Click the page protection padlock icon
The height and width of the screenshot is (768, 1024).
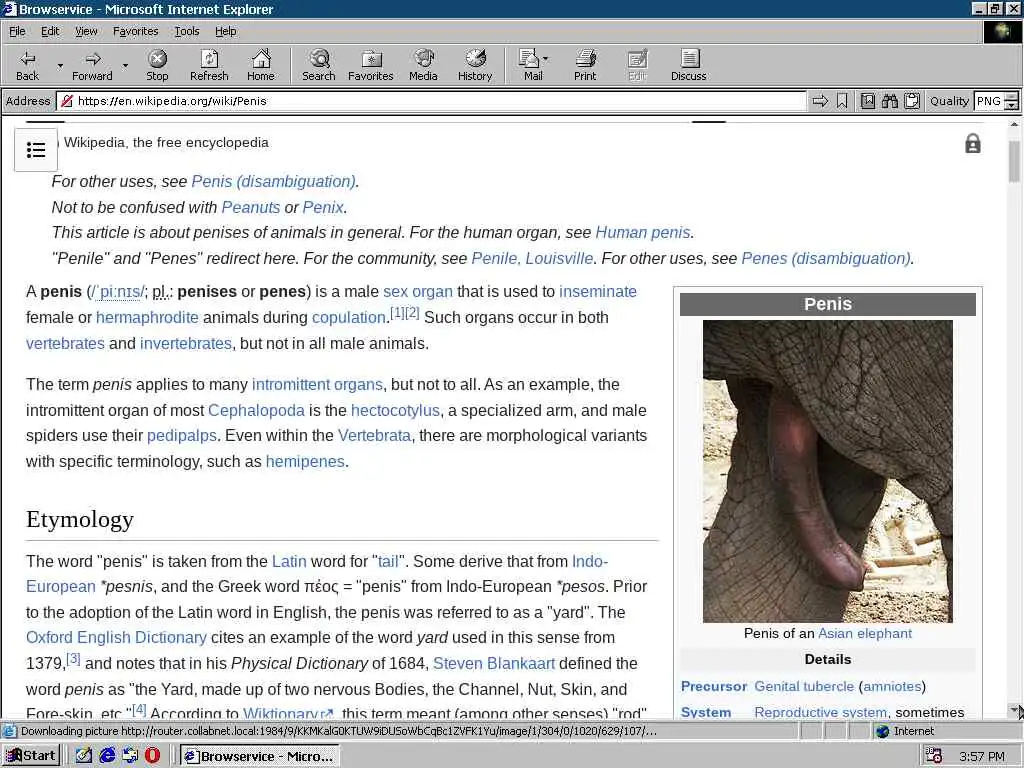coord(972,144)
